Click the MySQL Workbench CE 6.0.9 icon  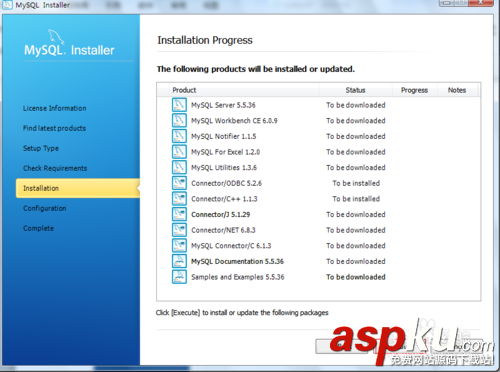[179, 120]
